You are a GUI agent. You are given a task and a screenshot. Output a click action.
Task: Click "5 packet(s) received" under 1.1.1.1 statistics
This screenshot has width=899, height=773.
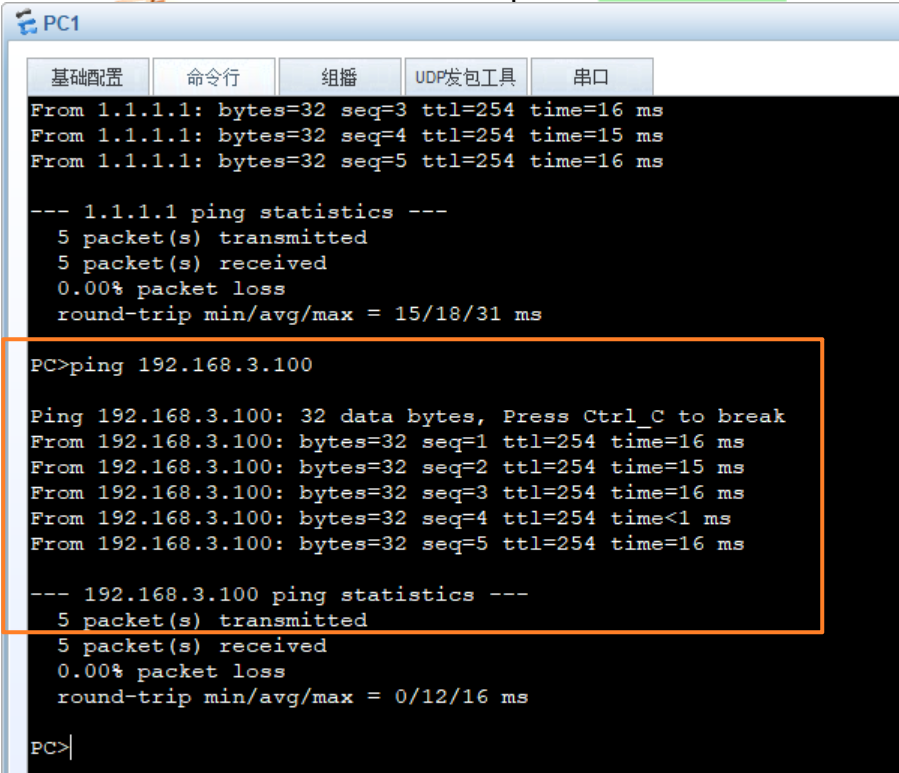[191, 263]
